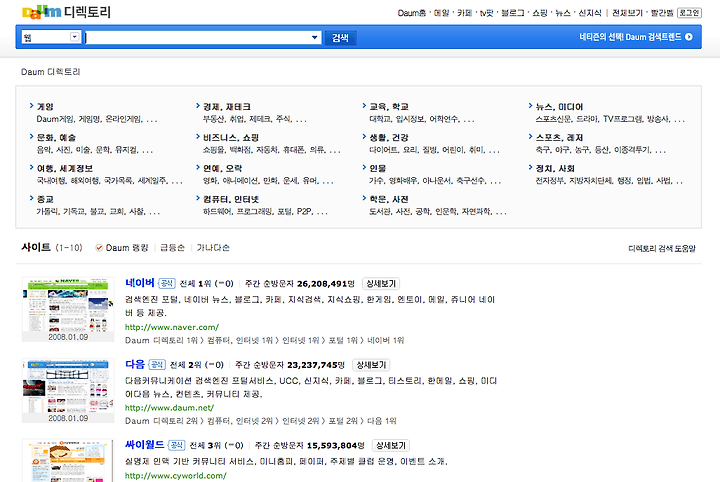Expand the search suggestions arrow in query box
720x482 pixels.
[x=315, y=38]
